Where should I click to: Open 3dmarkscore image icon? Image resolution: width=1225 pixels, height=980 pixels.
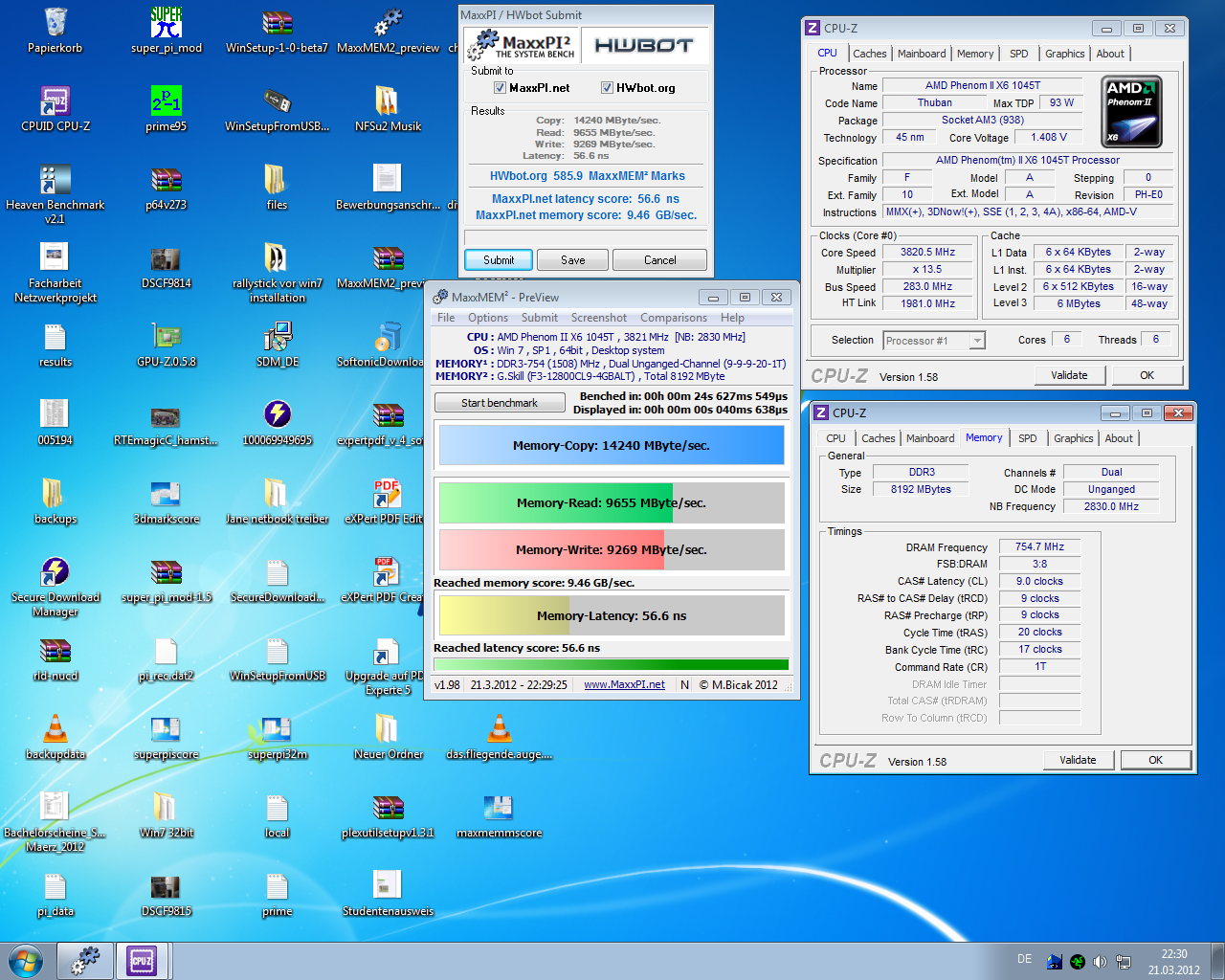coord(167,501)
